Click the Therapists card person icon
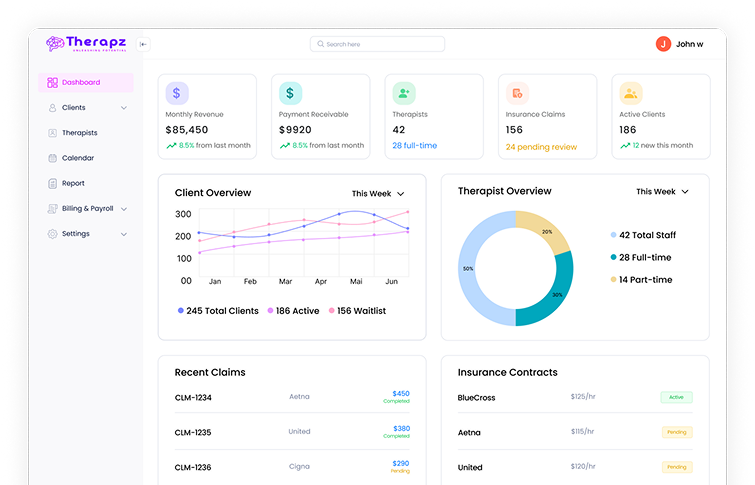This screenshot has width=755, height=485. click(x=404, y=93)
